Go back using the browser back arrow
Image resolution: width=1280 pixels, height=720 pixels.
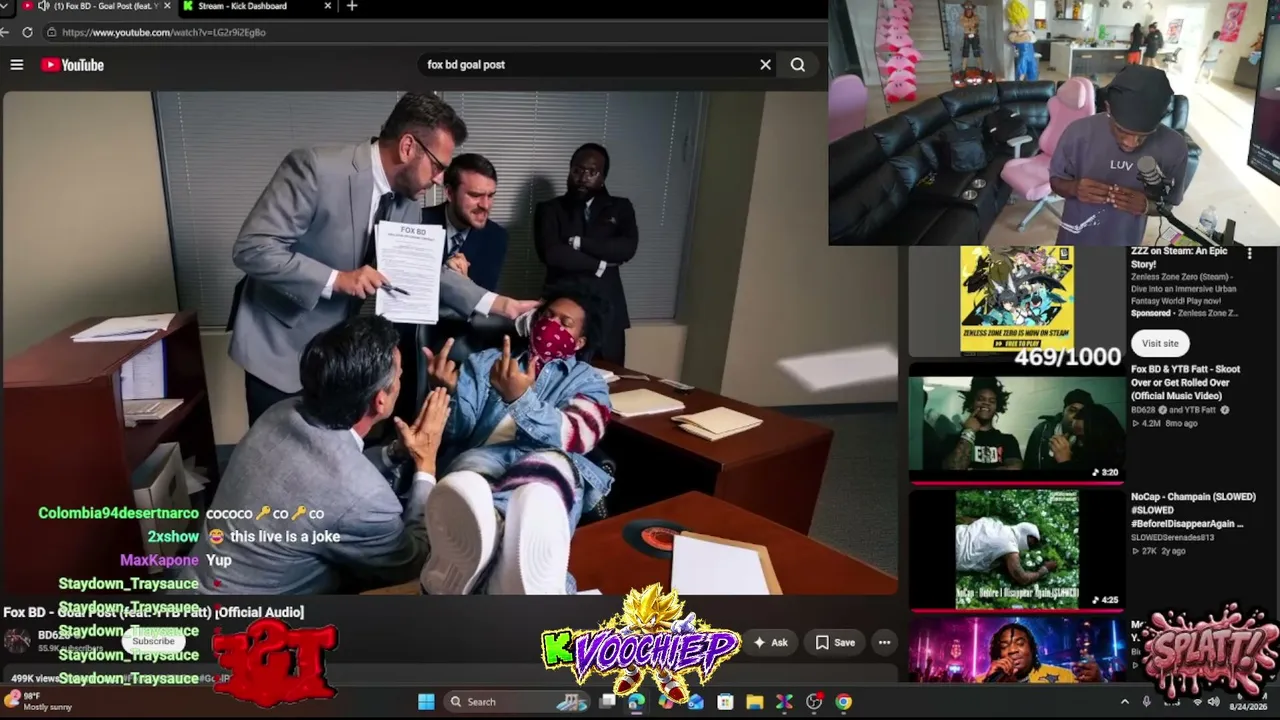tap(5, 32)
